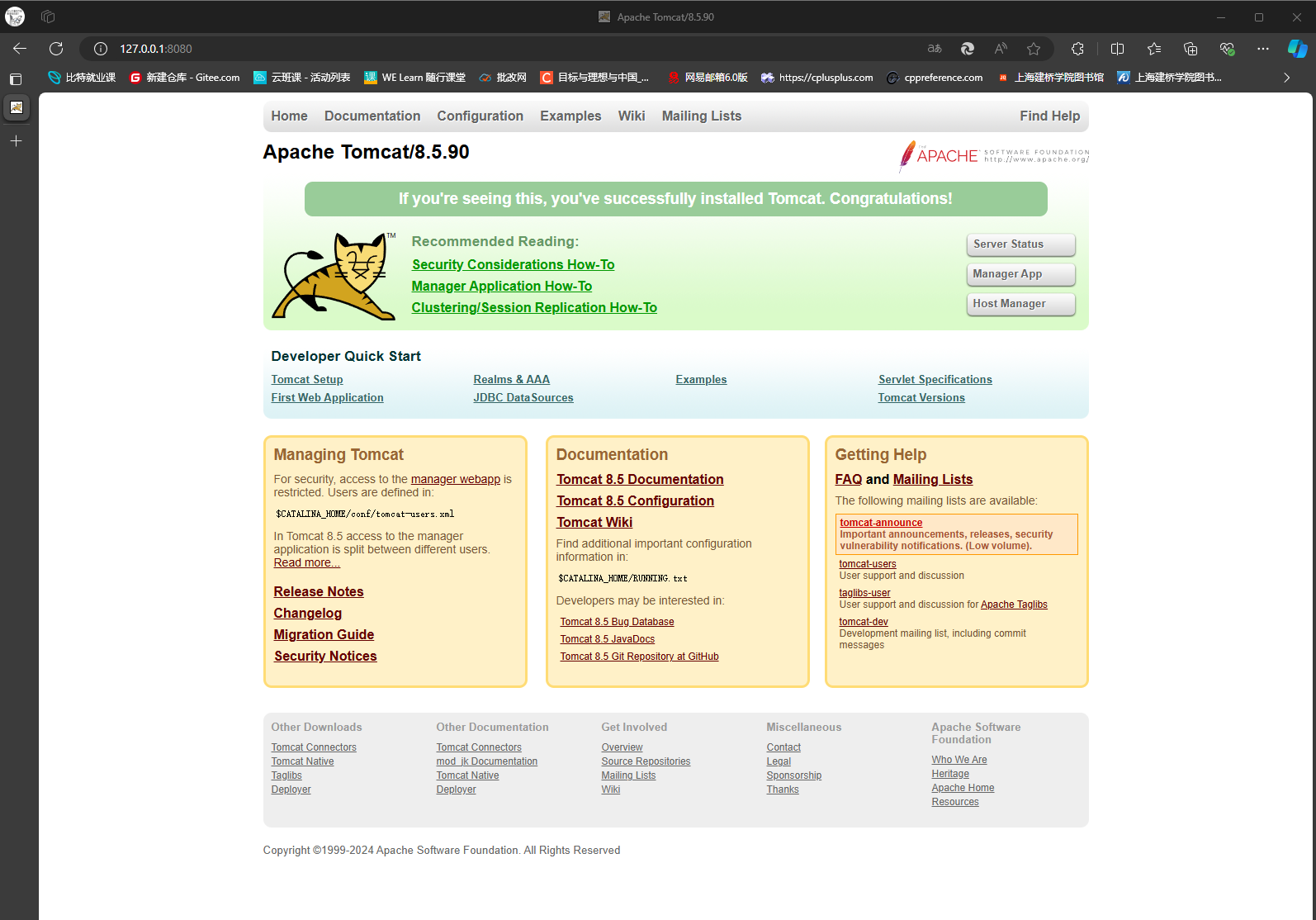The height and width of the screenshot is (920, 1316).
Task: Open the Apache Home footer link
Action: [963, 788]
